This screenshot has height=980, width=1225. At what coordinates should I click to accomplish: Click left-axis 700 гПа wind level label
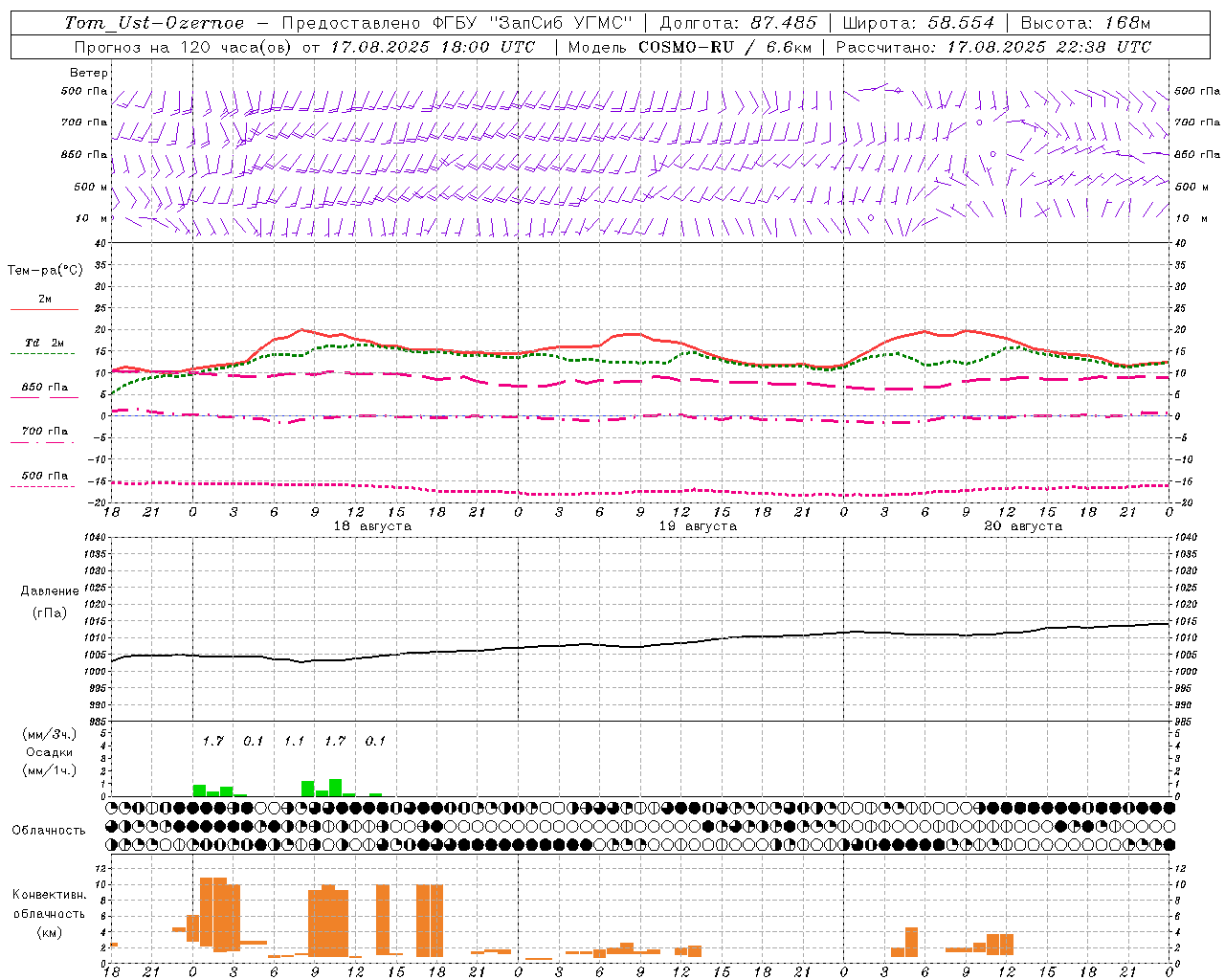pyautogui.click(x=84, y=122)
